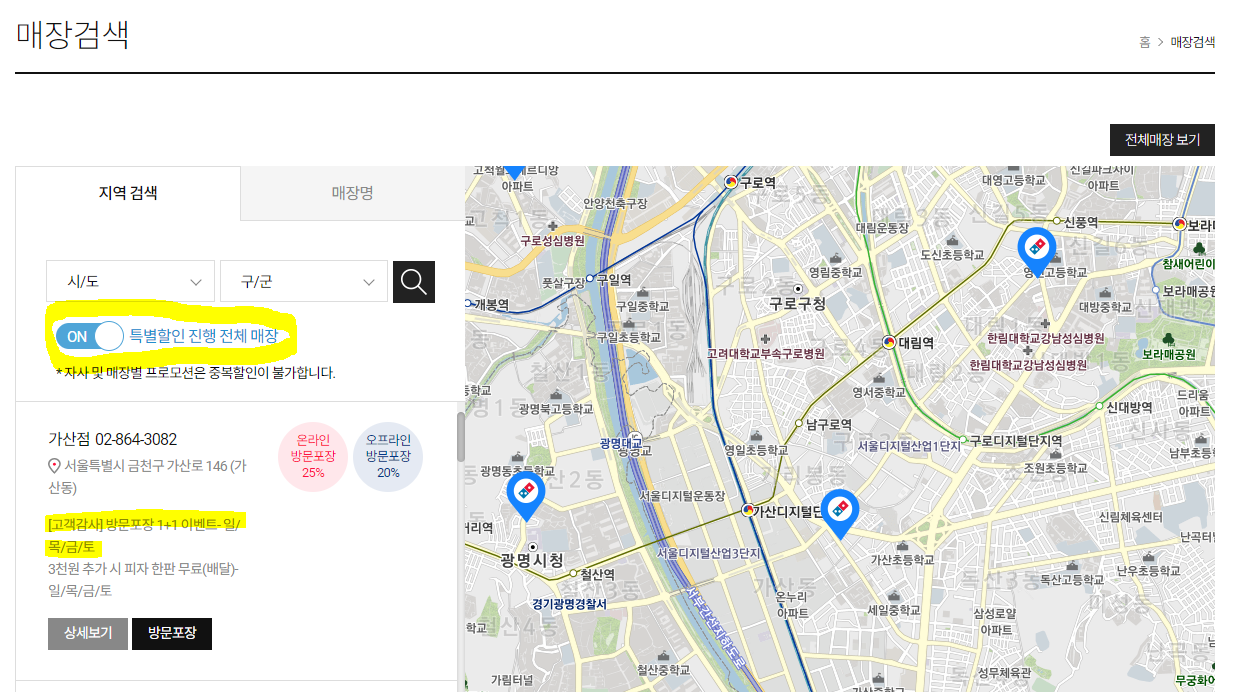Select Domino's map pin near 광명동초등학교
The image size is (1235, 692).
[x=525, y=495]
